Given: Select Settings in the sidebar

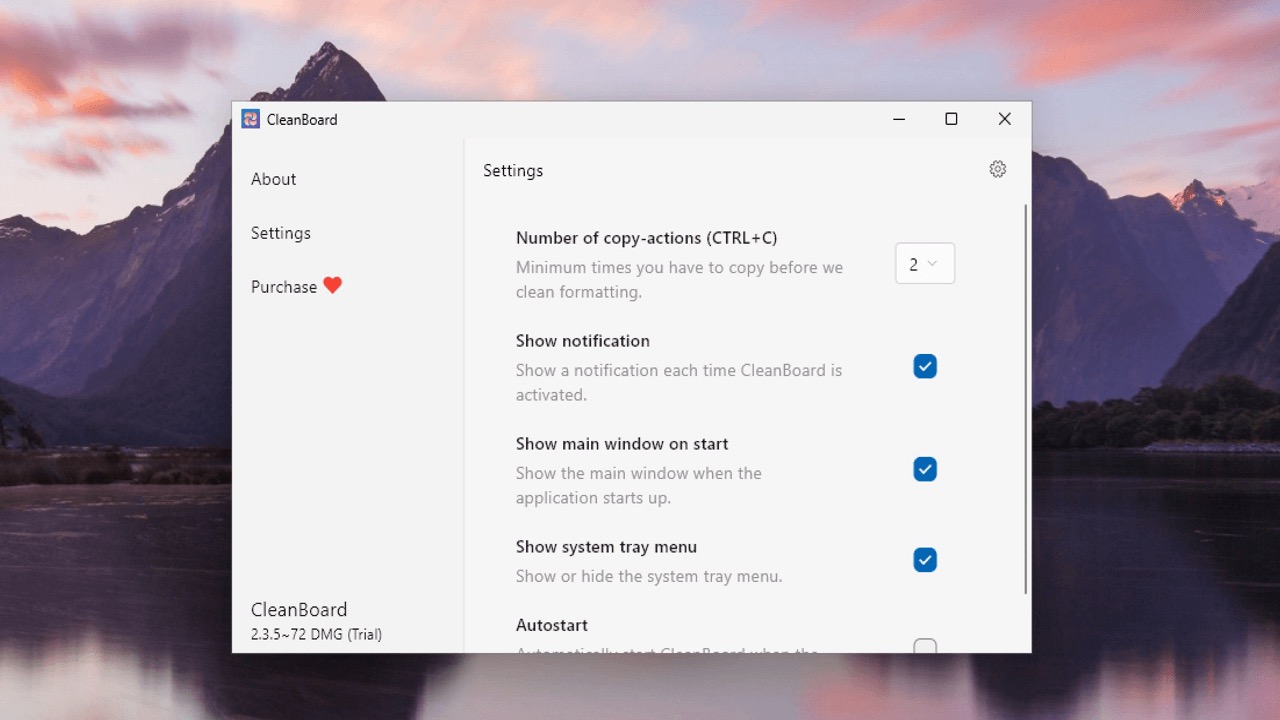Looking at the screenshot, I should coord(281,233).
